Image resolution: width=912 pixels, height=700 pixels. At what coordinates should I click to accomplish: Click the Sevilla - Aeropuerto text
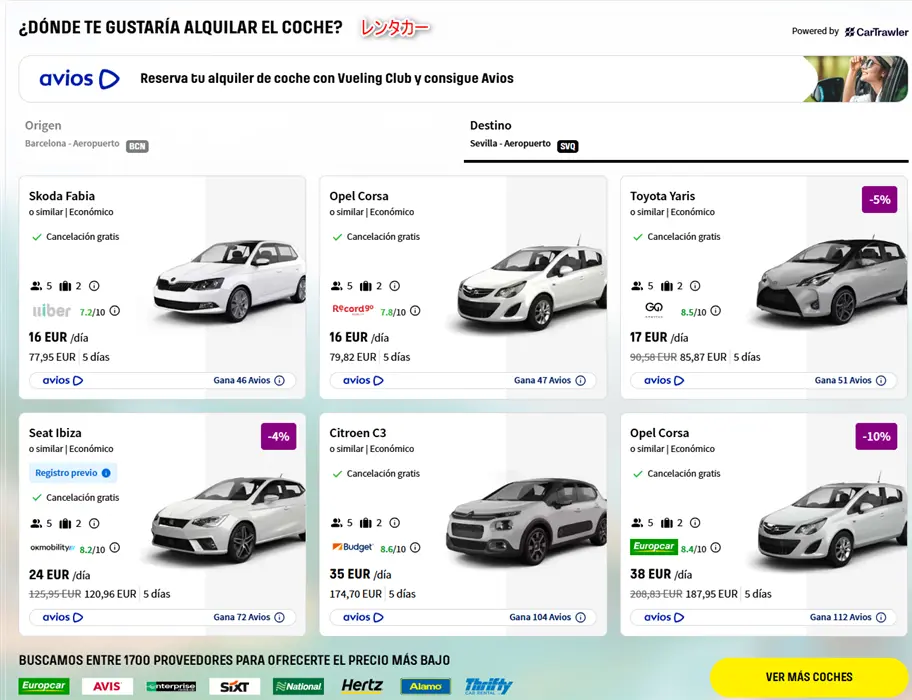click(510, 144)
